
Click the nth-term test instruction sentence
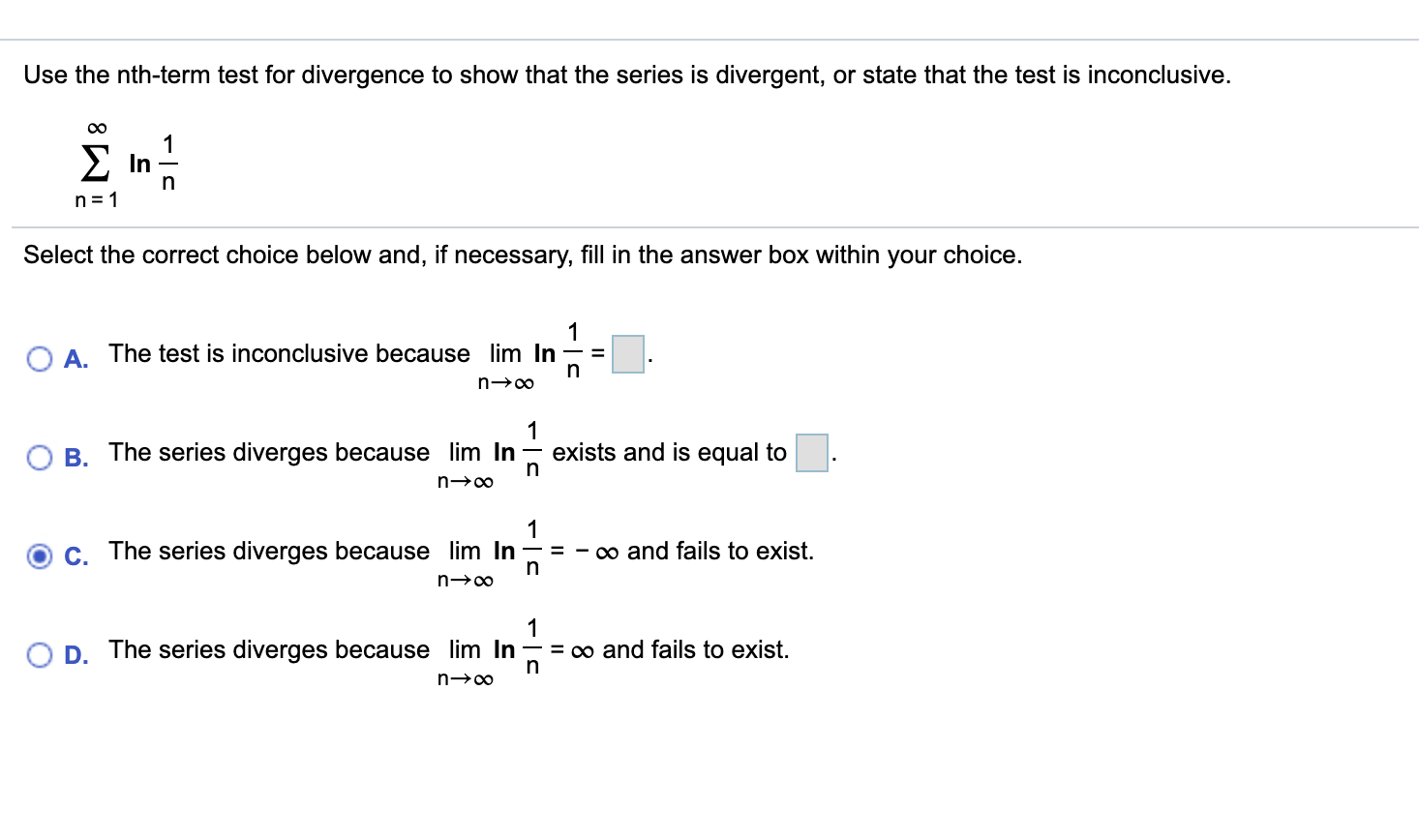pos(627,75)
